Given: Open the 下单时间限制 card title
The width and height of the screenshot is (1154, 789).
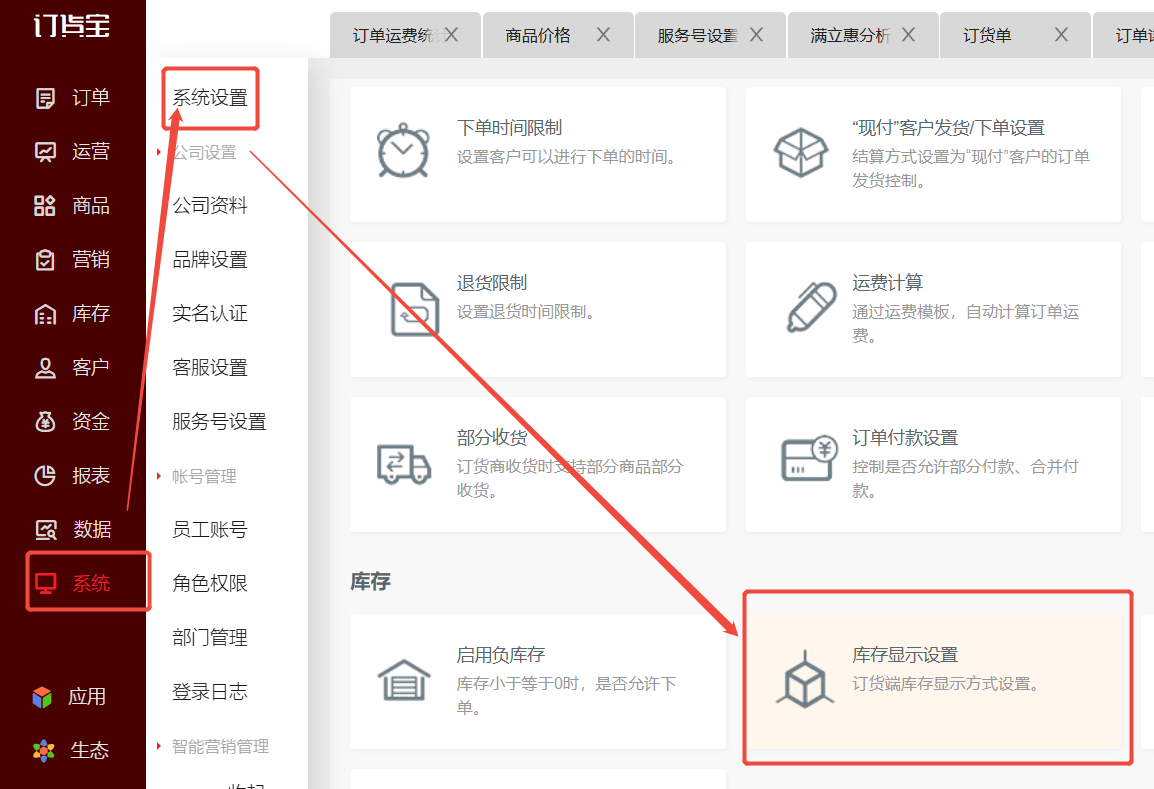Looking at the screenshot, I should tap(509, 128).
